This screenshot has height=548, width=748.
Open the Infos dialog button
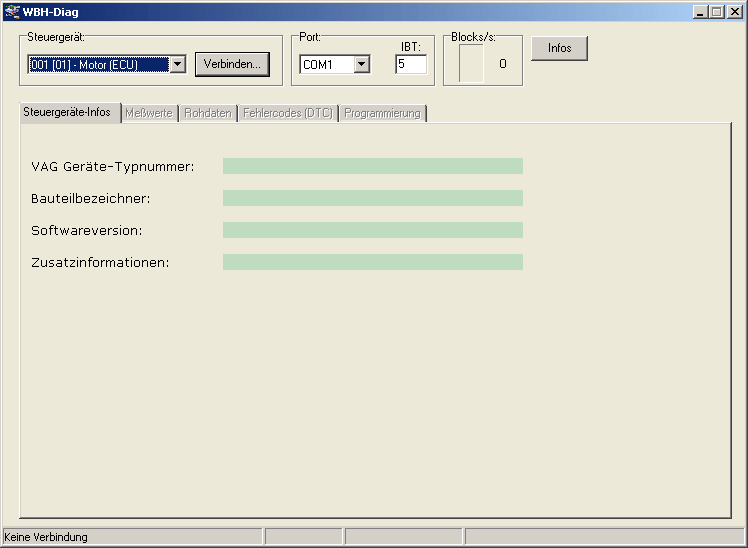(x=559, y=49)
